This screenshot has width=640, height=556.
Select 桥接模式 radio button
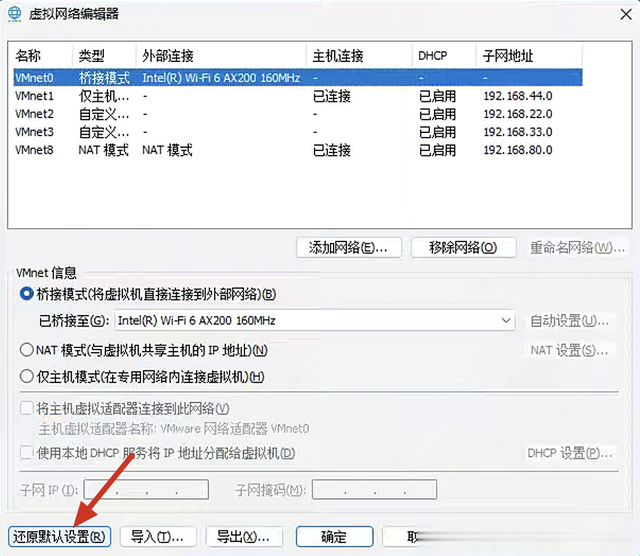pos(27,294)
